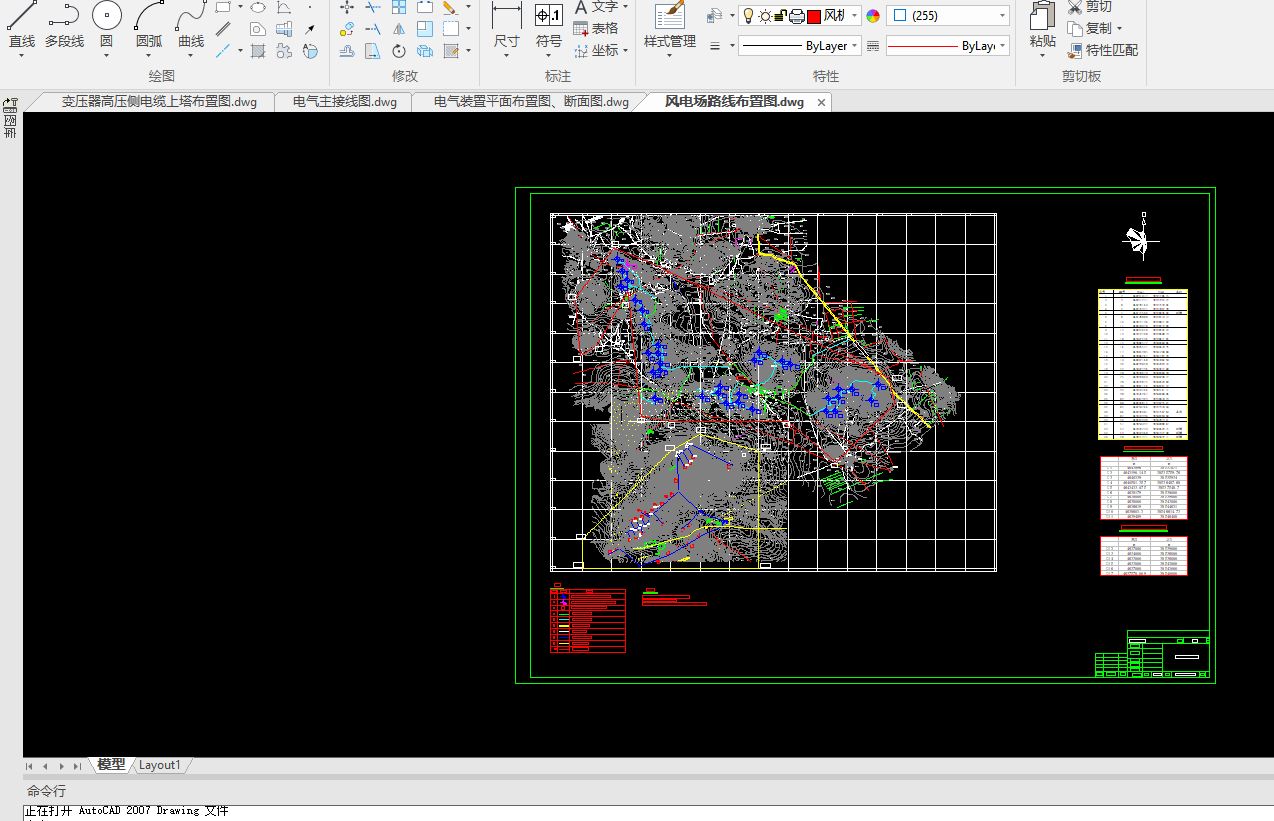Click the 剪切 cut button
This screenshot has height=821, width=1274.
tap(1090, 7)
